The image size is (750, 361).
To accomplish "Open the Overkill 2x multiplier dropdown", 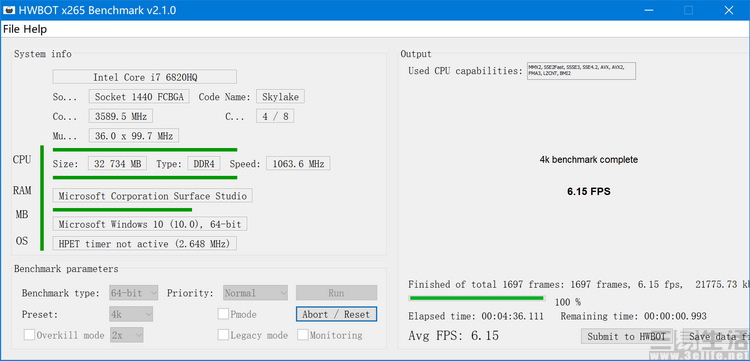I will 127,335.
